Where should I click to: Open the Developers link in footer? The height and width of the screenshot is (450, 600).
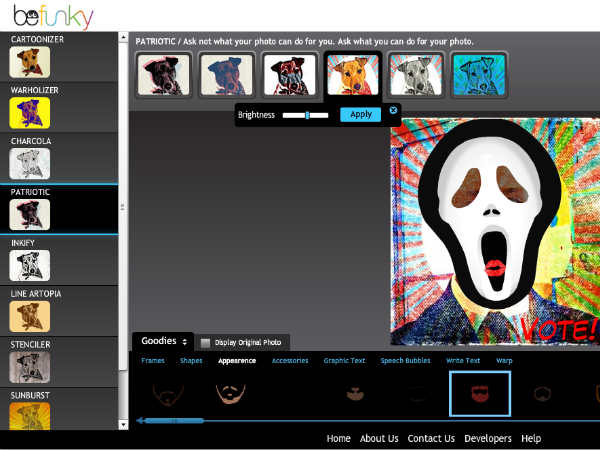pyautogui.click(x=488, y=438)
